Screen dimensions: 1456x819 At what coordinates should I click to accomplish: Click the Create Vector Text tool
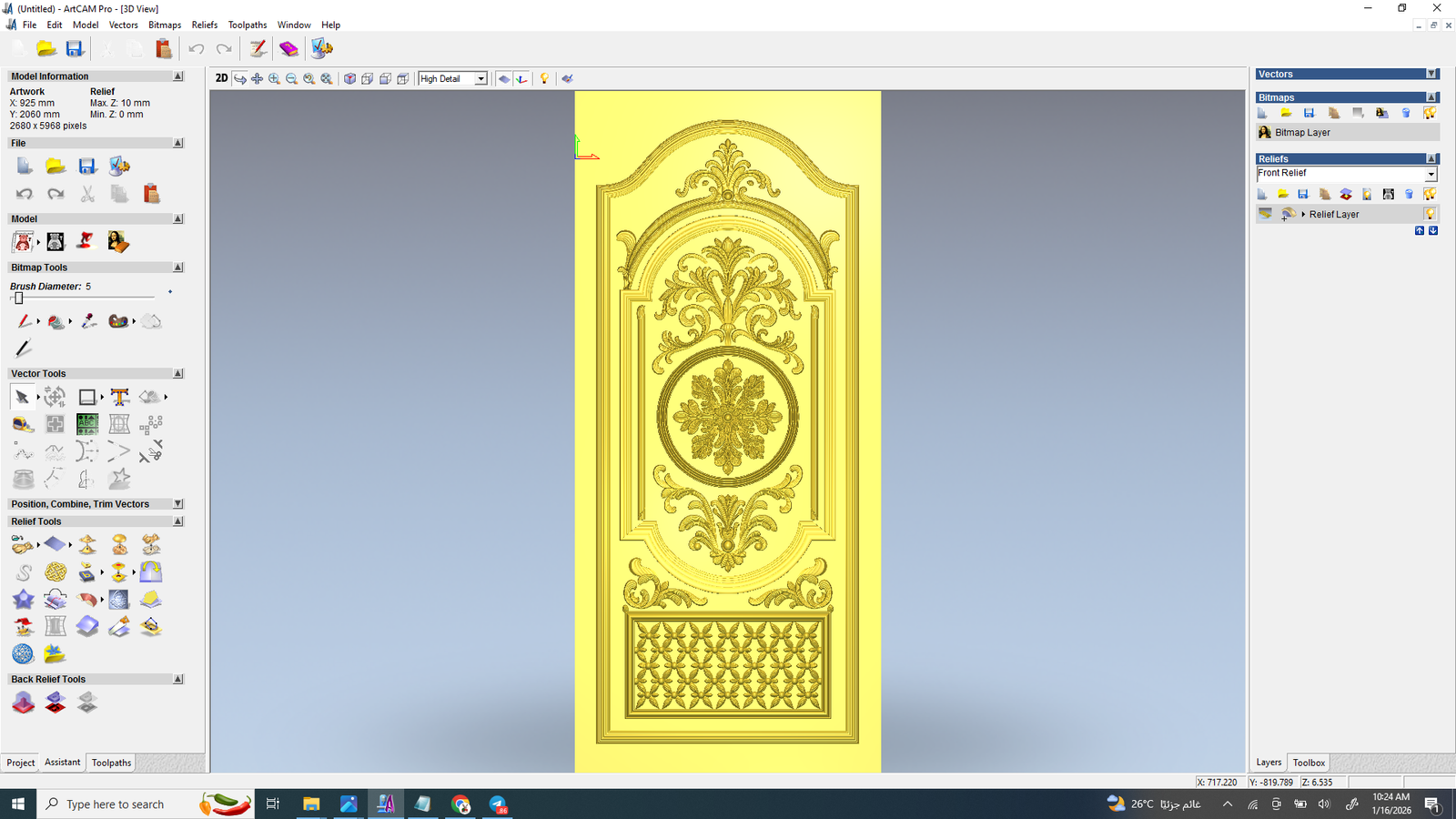click(x=119, y=397)
